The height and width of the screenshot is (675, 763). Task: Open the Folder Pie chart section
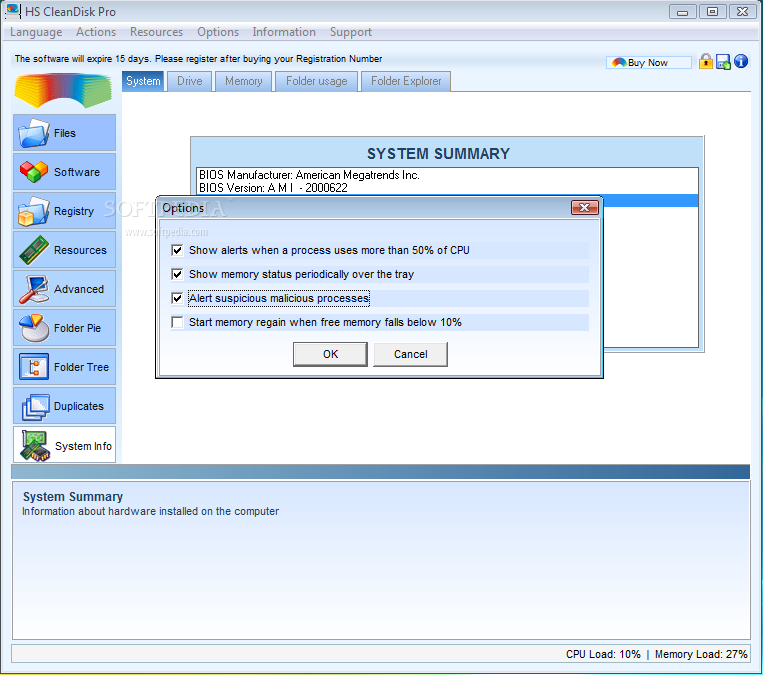coord(64,328)
